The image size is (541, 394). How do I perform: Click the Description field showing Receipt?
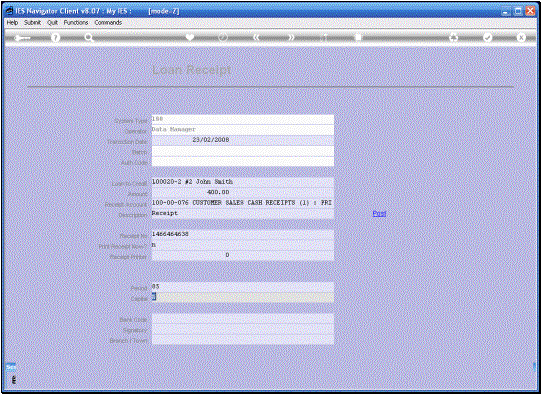click(x=243, y=214)
